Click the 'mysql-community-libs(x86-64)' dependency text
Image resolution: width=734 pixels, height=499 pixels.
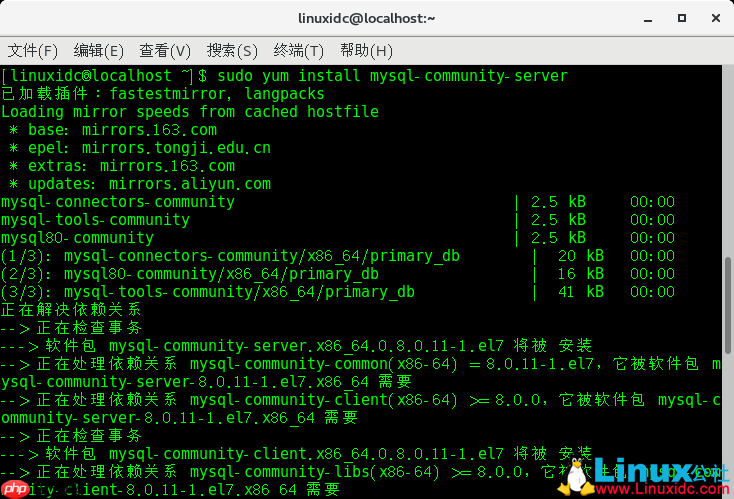click(315, 472)
